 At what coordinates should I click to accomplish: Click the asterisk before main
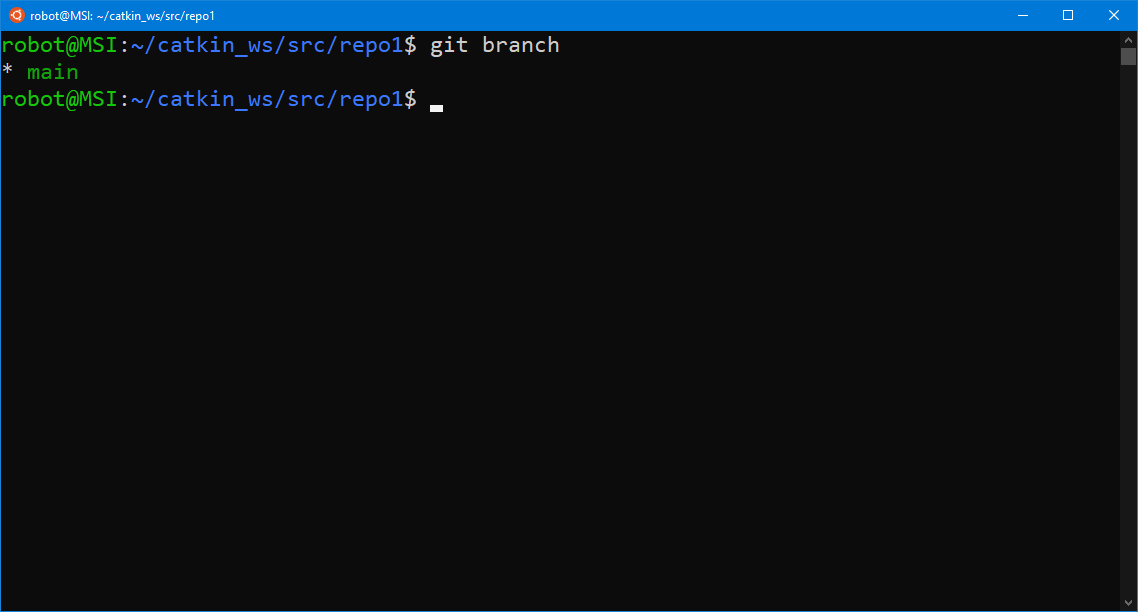coord(8,72)
